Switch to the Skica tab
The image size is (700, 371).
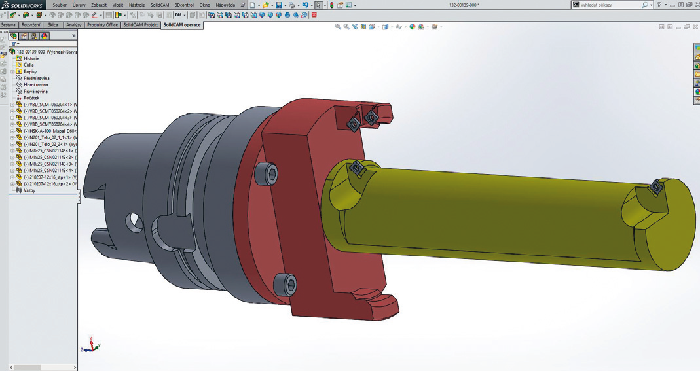click(53, 25)
